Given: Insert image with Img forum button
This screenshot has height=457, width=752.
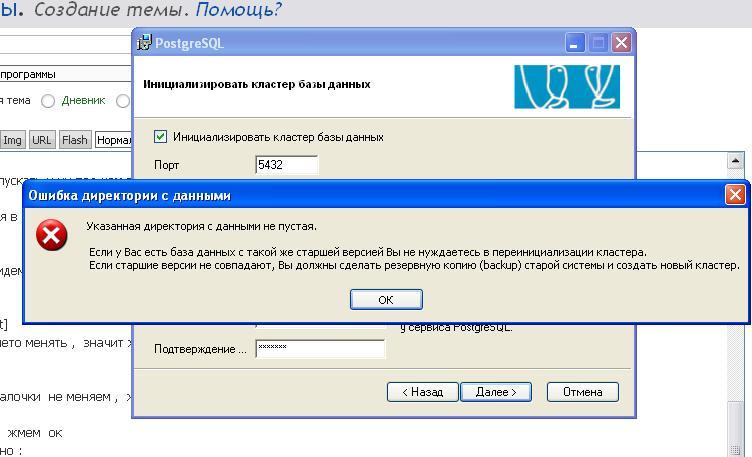Looking at the screenshot, I should click(12, 140).
